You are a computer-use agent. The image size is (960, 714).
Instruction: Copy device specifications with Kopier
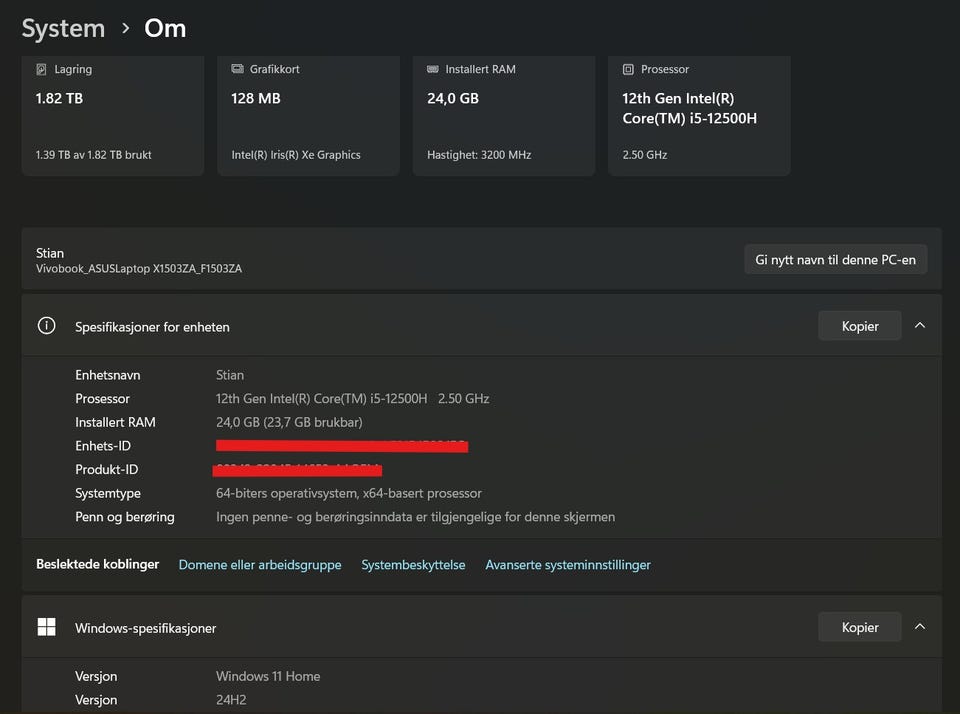860,326
